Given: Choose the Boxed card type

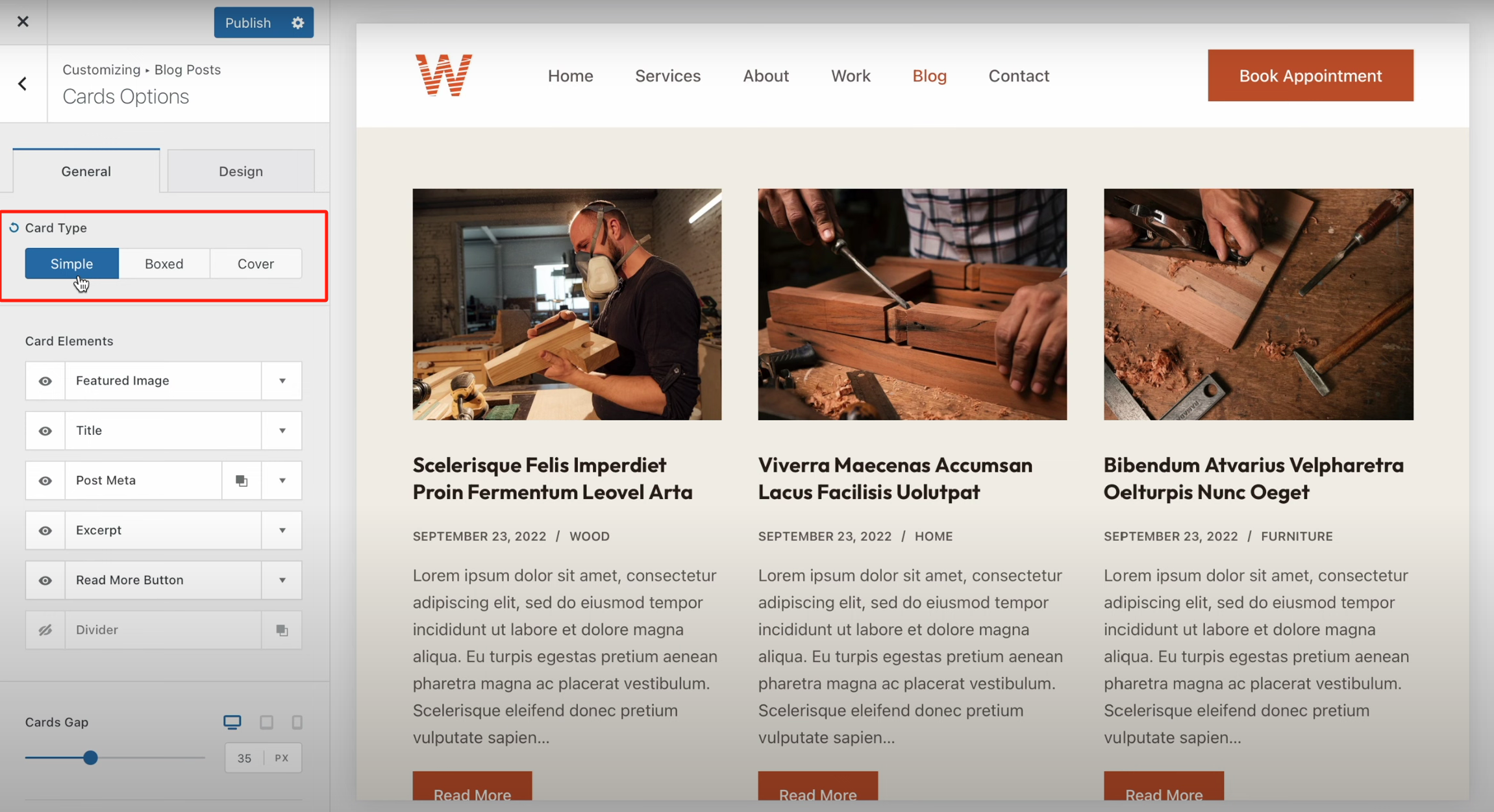Looking at the screenshot, I should click(x=164, y=264).
